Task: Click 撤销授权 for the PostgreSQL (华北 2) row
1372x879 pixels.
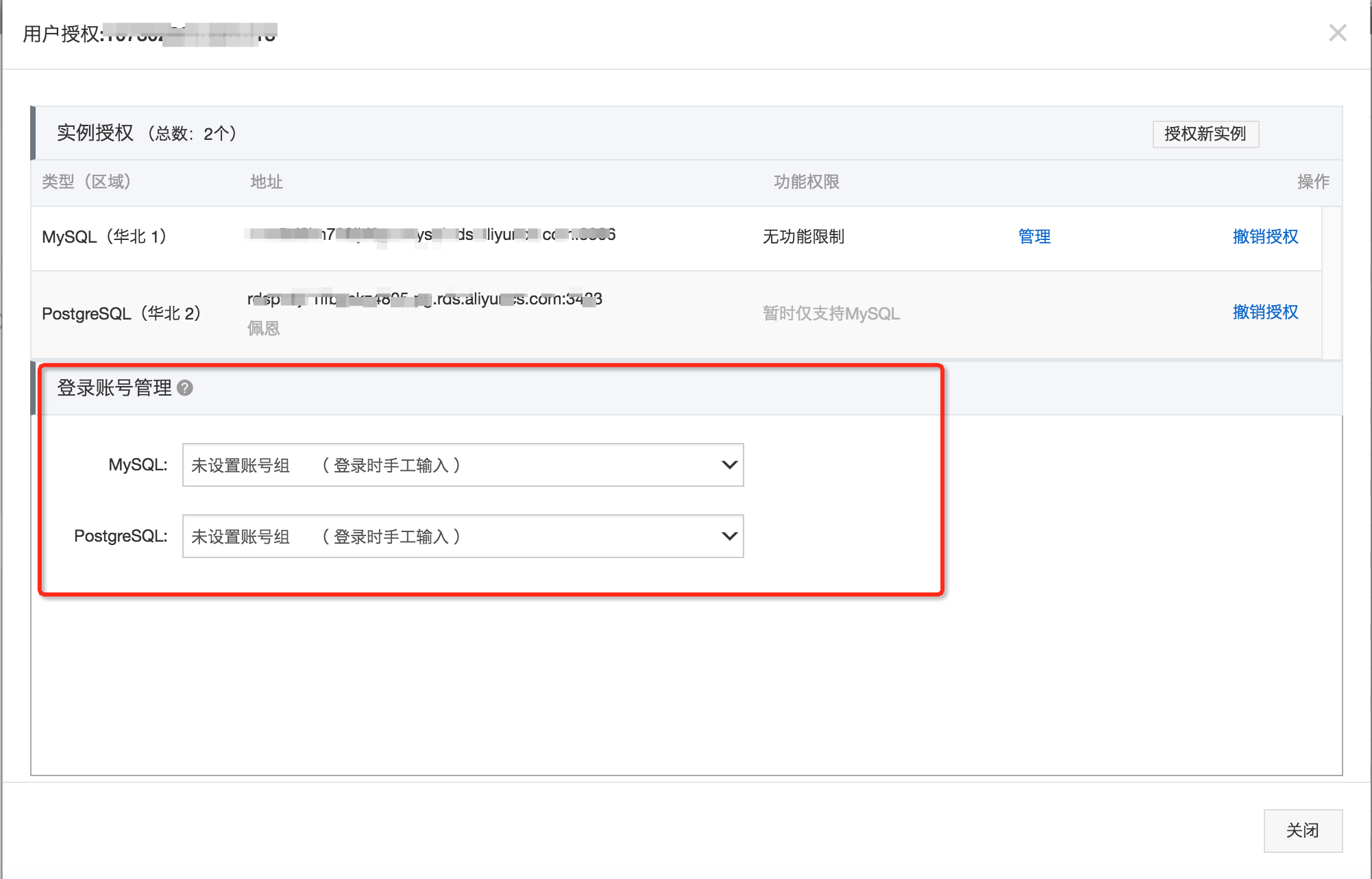Action: [1265, 312]
